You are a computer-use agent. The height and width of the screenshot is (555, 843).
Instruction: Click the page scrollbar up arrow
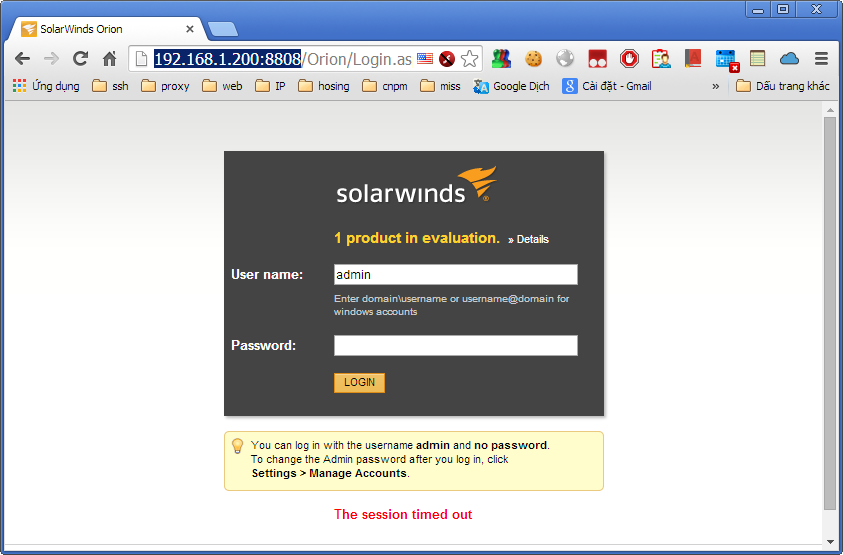pos(830,110)
